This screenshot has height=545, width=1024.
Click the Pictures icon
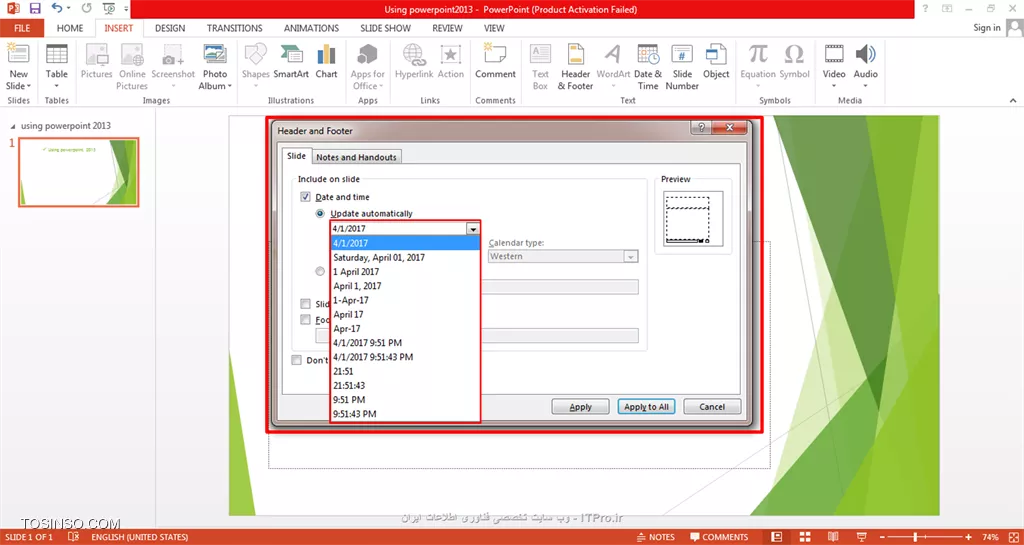tap(97, 54)
